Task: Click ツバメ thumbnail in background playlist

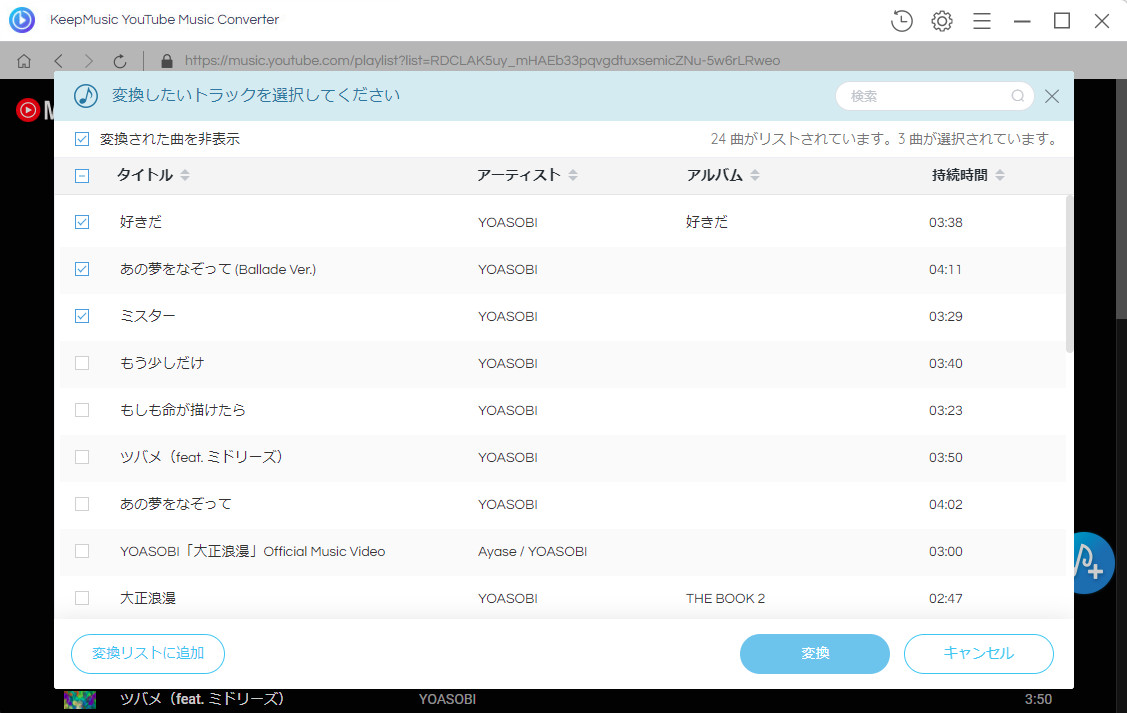Action: [x=80, y=699]
